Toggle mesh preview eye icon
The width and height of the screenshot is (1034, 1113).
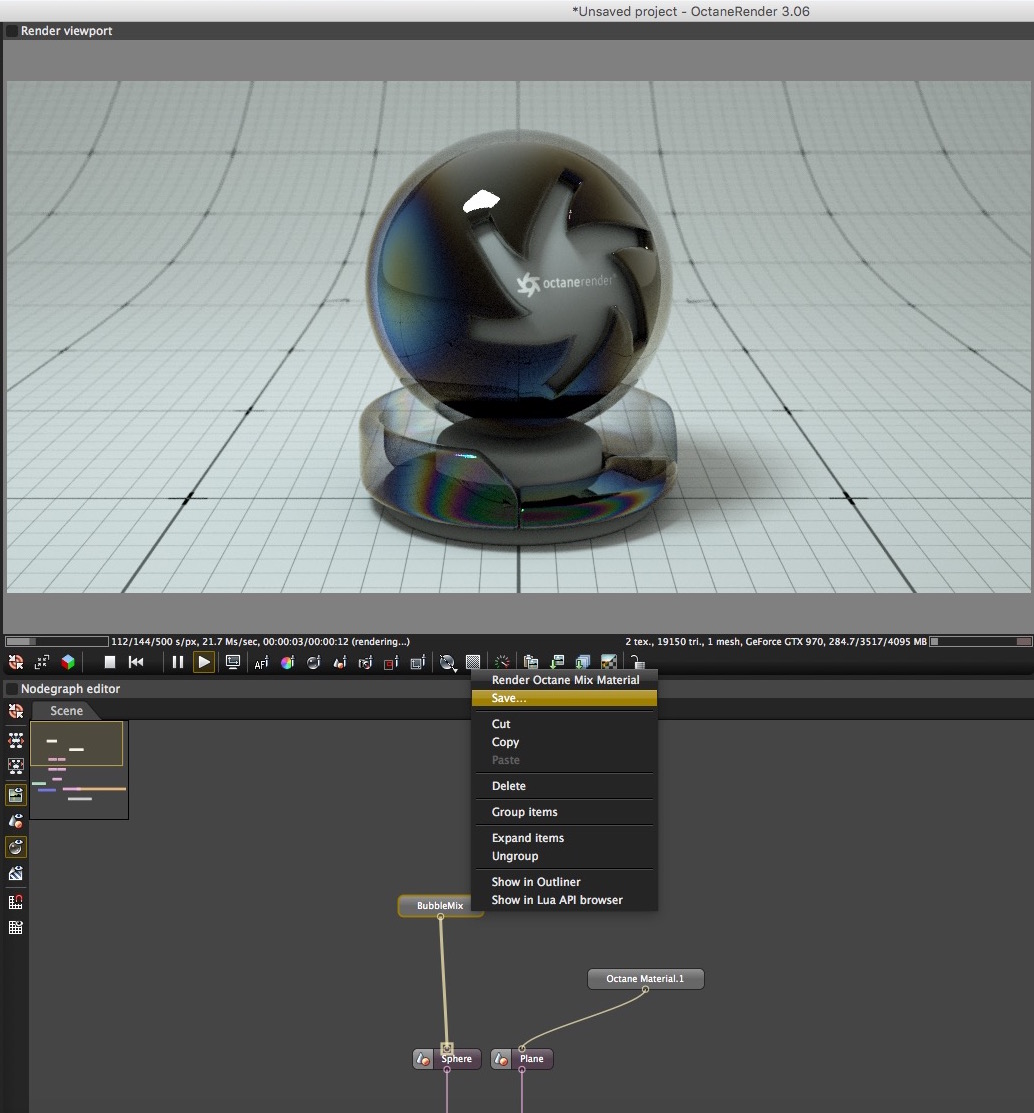point(16,821)
